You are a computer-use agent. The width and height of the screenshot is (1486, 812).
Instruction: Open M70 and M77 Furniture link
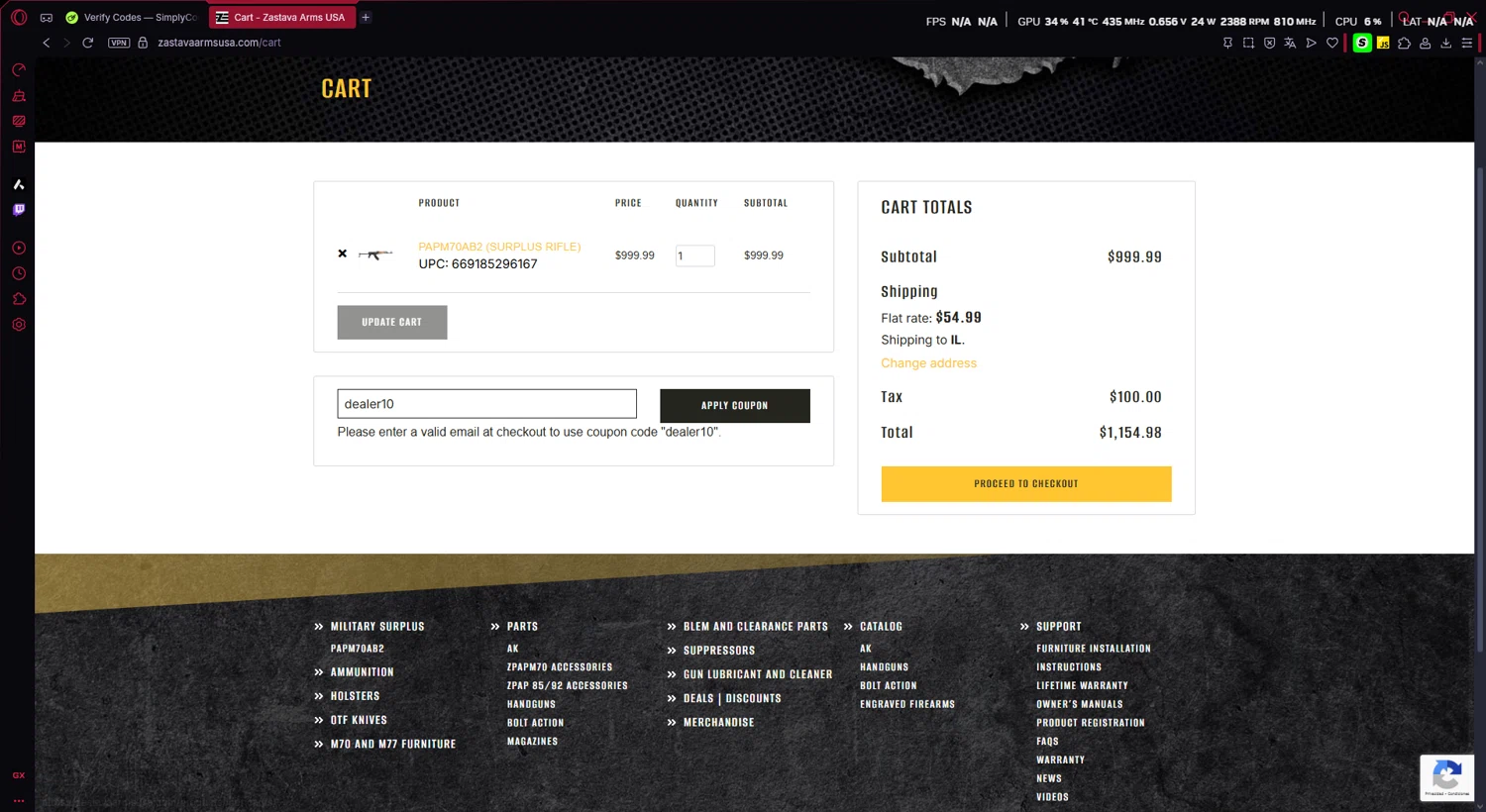click(x=393, y=744)
